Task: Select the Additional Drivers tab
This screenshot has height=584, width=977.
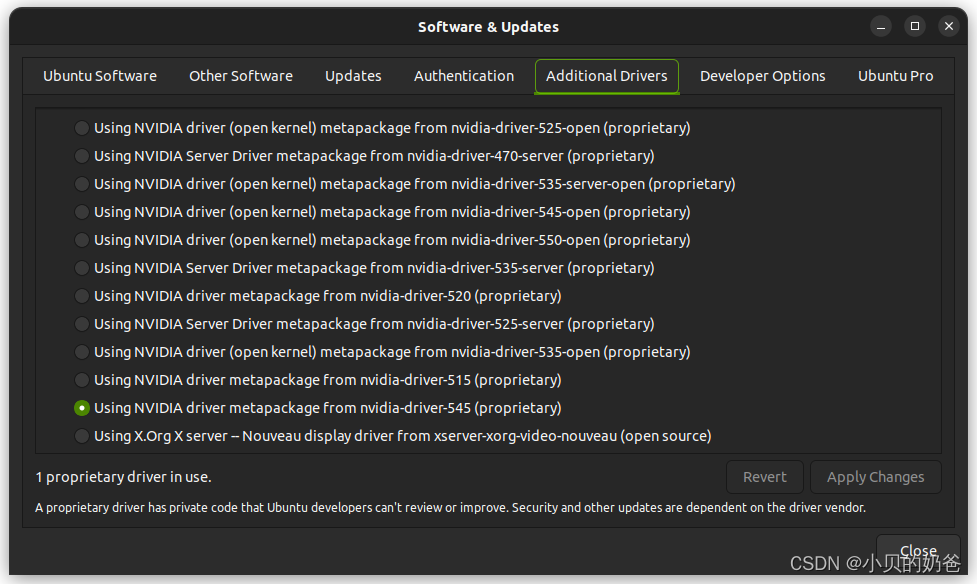Action: (x=607, y=76)
